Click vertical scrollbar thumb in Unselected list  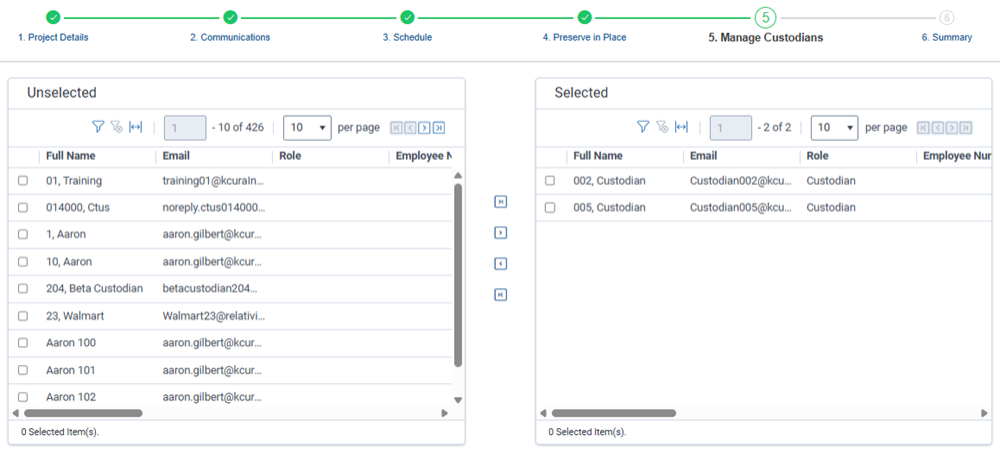[x=457, y=275]
